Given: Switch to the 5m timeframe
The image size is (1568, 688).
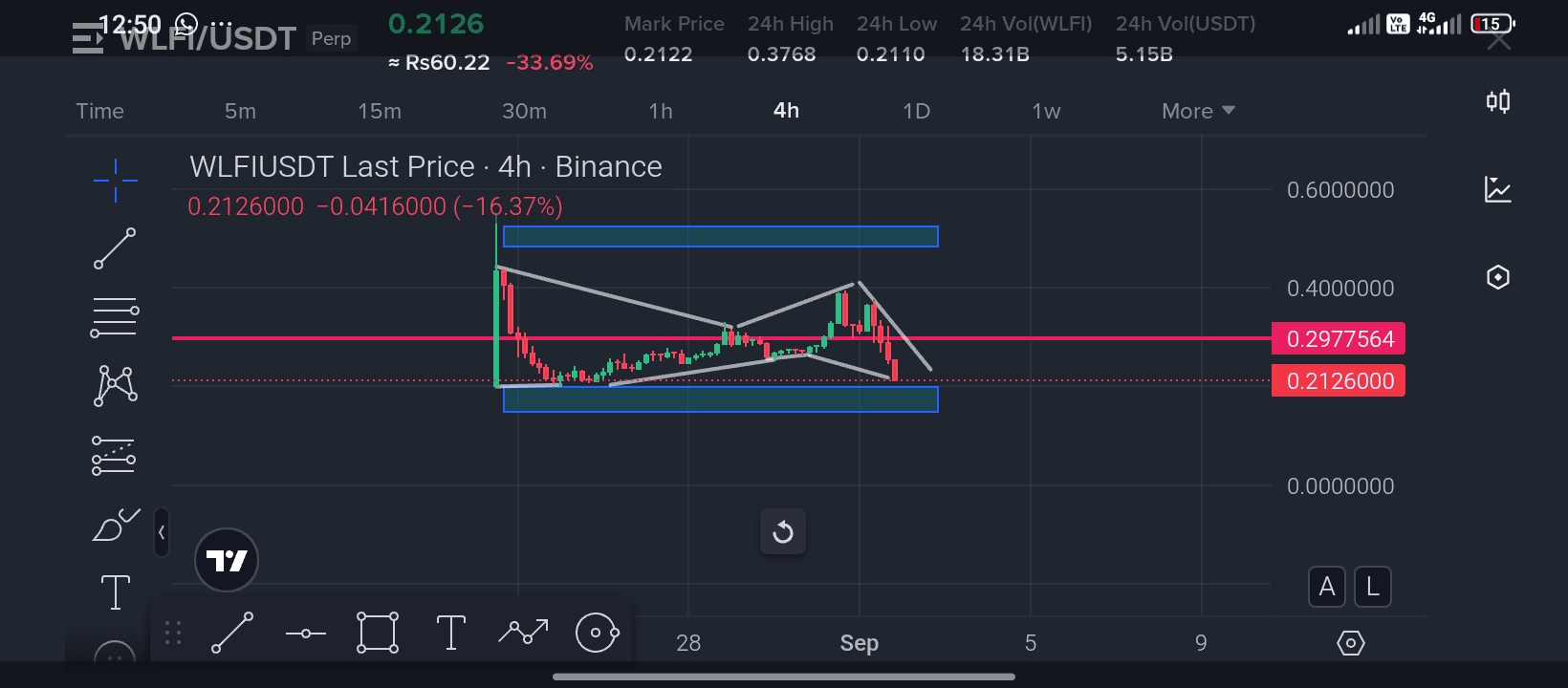Looking at the screenshot, I should click(240, 111).
